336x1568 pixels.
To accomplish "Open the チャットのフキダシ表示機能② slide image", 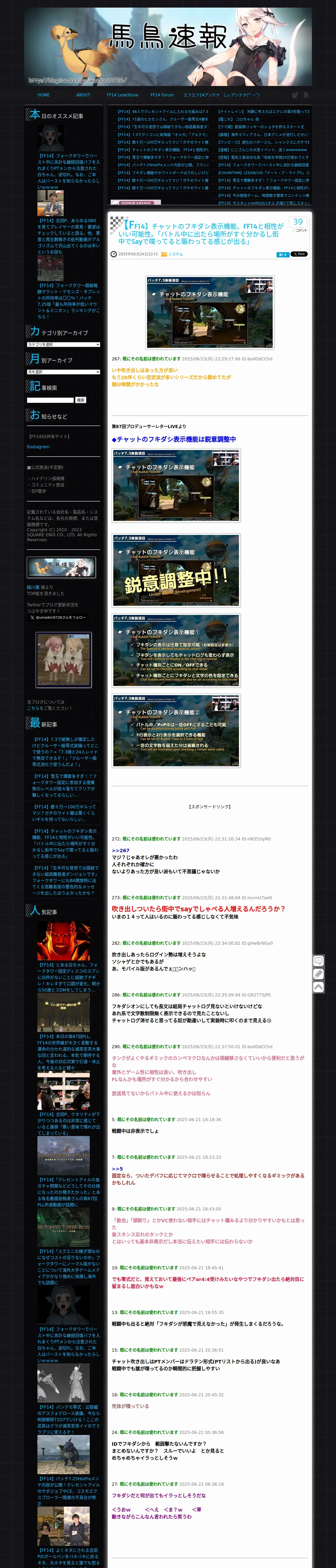I will click(176, 730).
